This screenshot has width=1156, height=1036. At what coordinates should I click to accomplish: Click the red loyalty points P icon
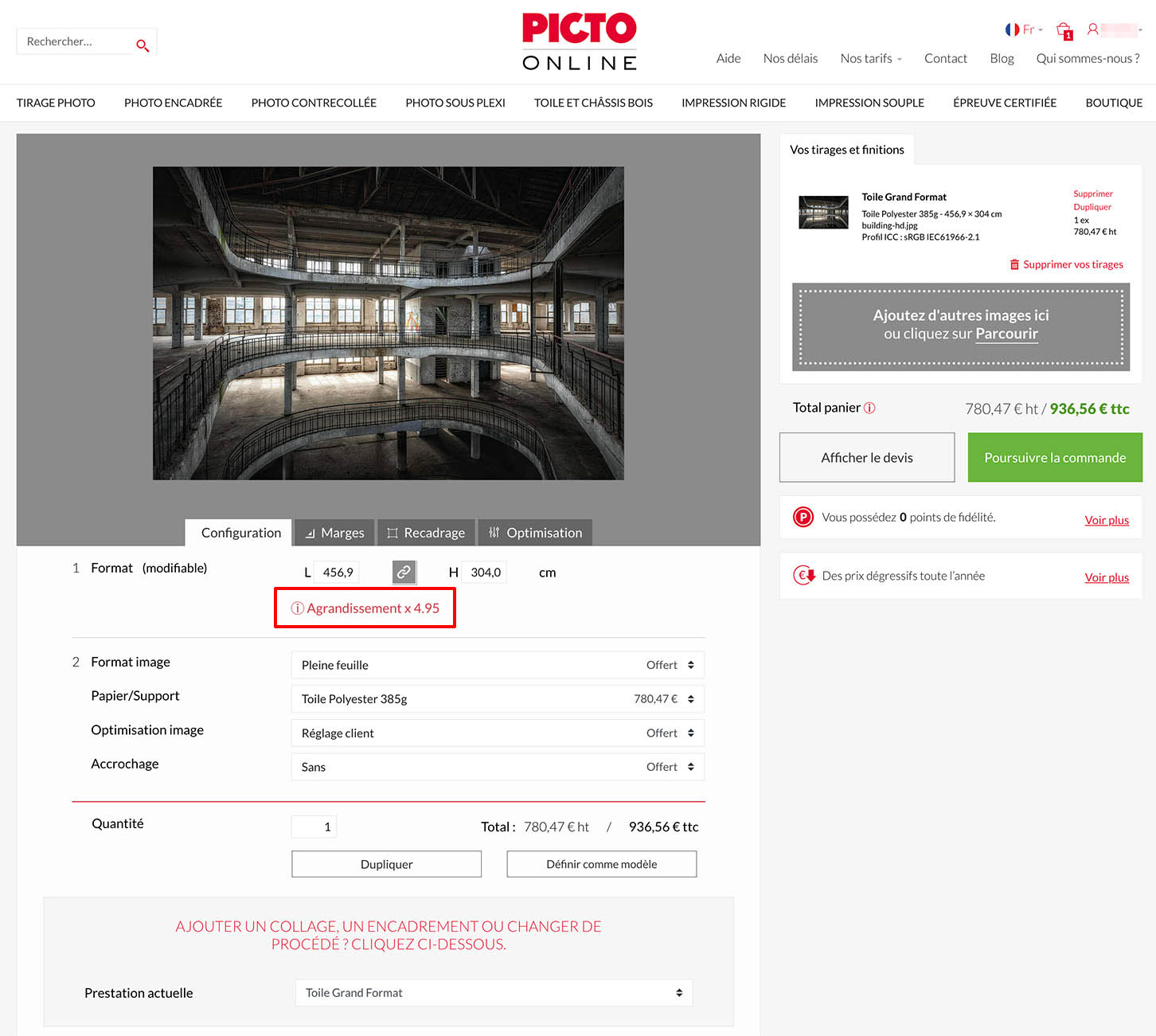point(803,518)
